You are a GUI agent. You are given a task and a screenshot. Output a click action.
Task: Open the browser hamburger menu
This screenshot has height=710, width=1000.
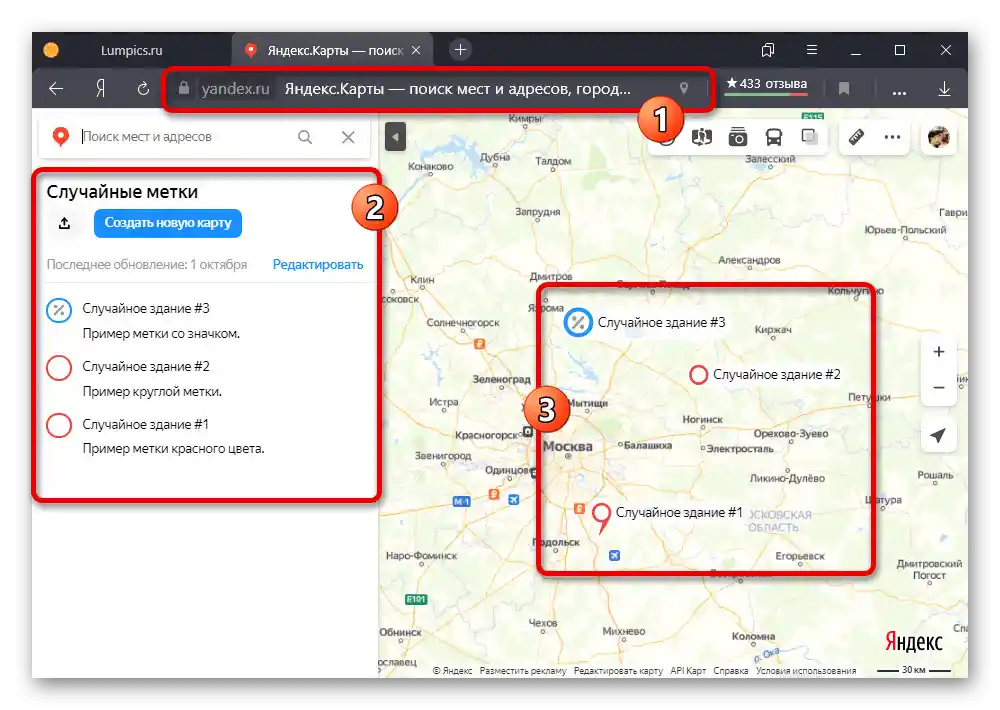click(x=812, y=50)
